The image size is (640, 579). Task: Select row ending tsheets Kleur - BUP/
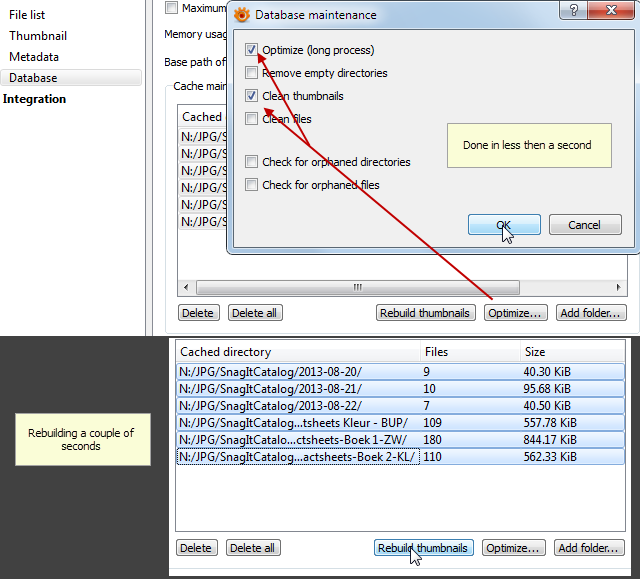click(x=400, y=423)
